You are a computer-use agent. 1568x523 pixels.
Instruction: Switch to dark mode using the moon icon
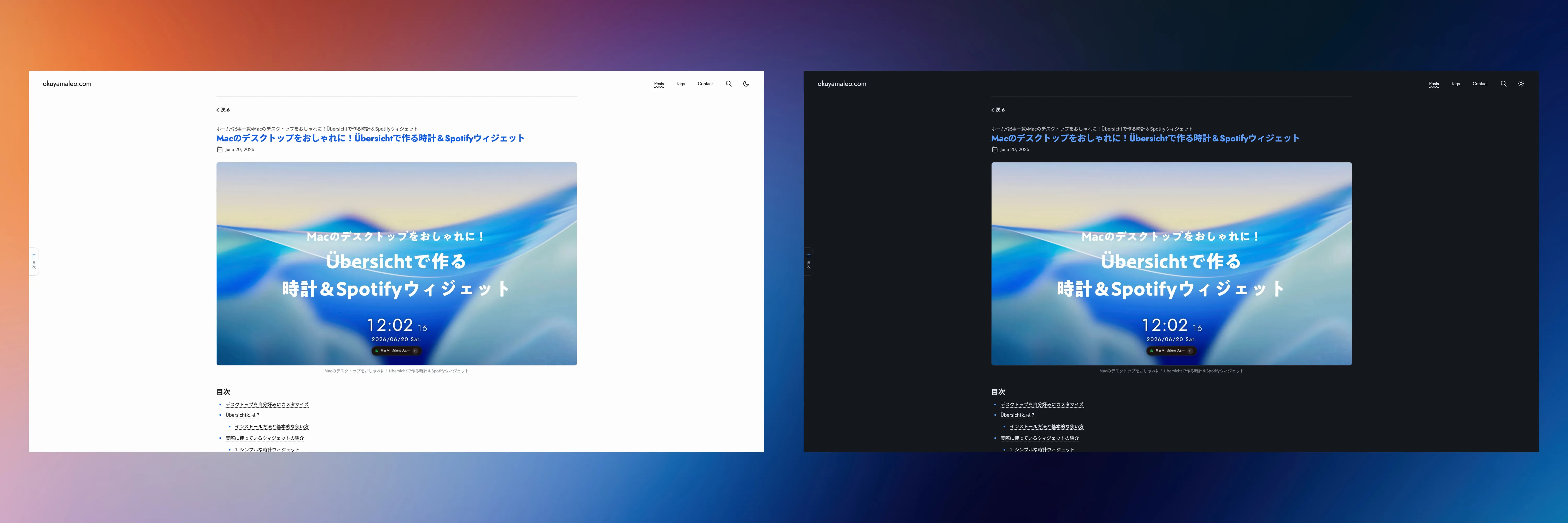tap(746, 84)
